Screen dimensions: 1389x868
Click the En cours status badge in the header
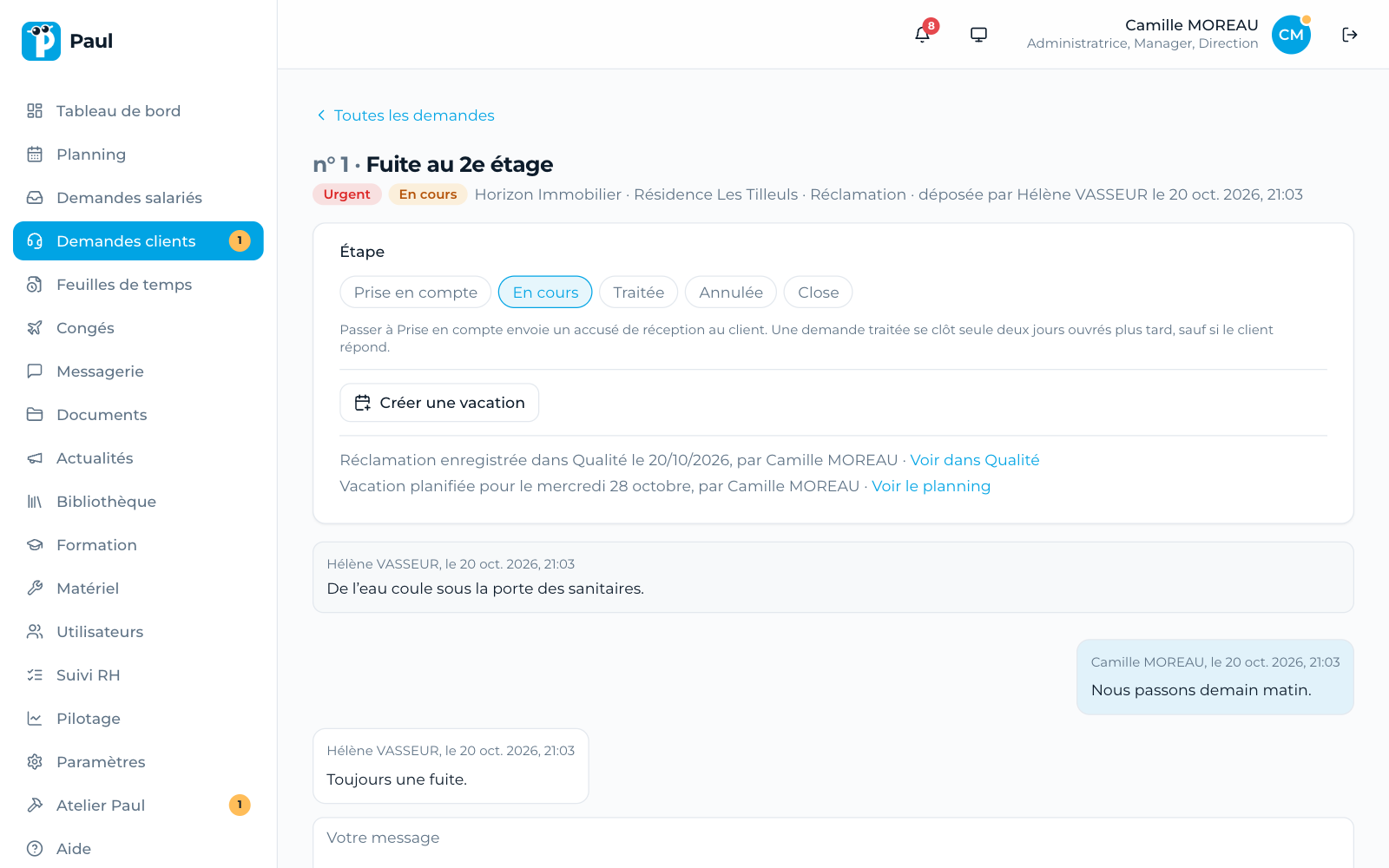pyautogui.click(x=428, y=194)
